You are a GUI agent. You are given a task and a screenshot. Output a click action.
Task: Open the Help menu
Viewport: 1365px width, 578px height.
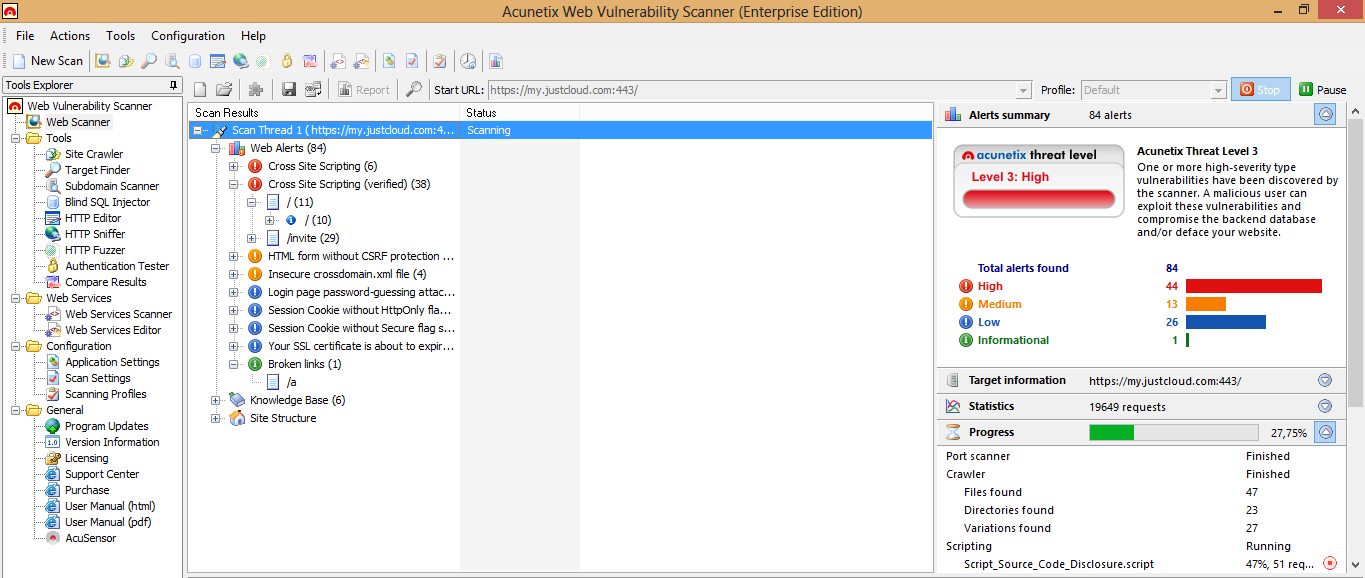pyautogui.click(x=254, y=36)
